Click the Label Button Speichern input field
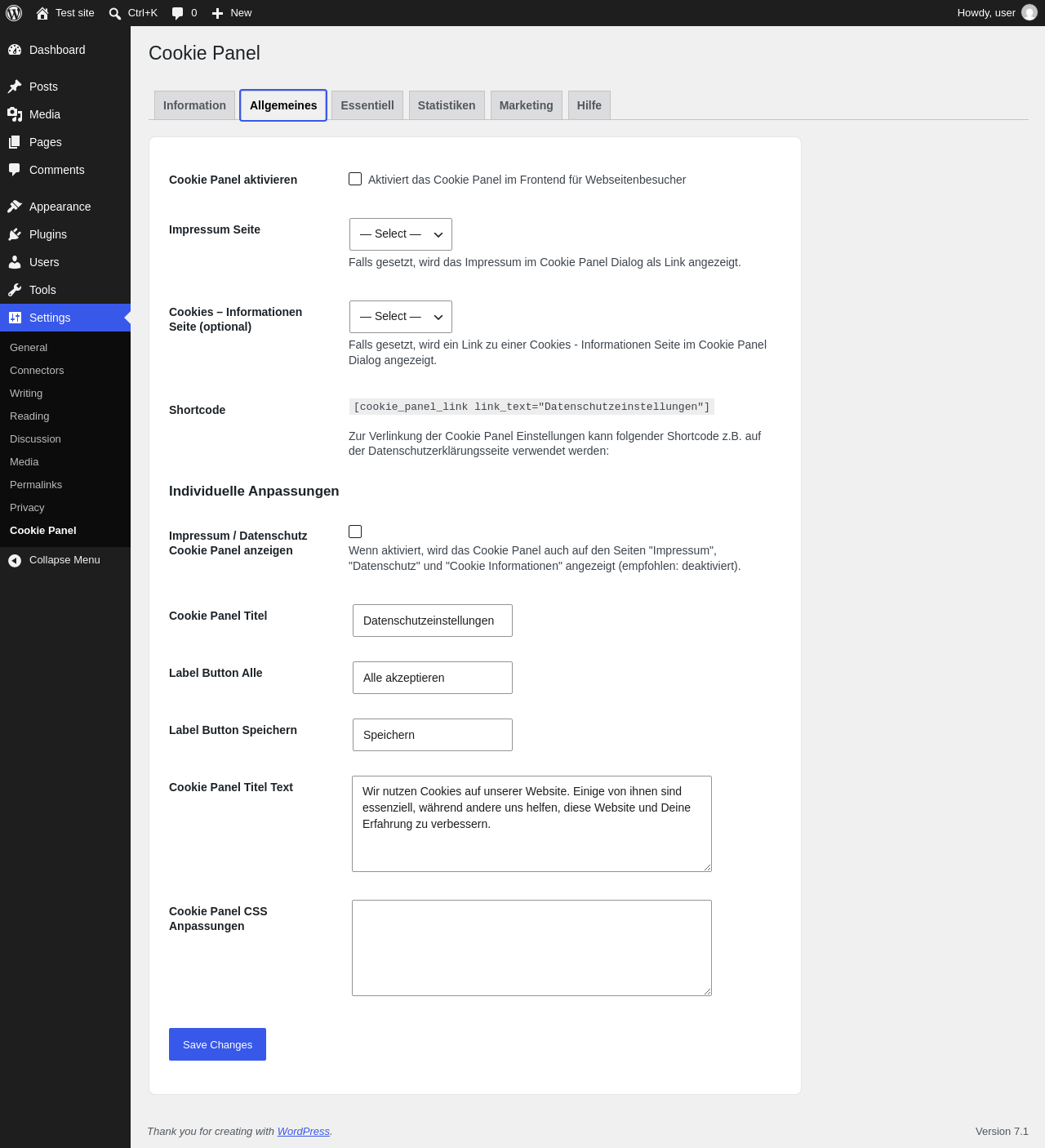The image size is (1045, 1148). [433, 735]
